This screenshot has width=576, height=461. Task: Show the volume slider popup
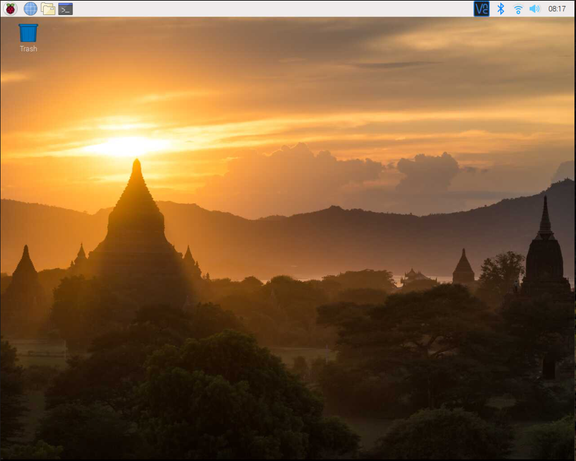point(534,9)
